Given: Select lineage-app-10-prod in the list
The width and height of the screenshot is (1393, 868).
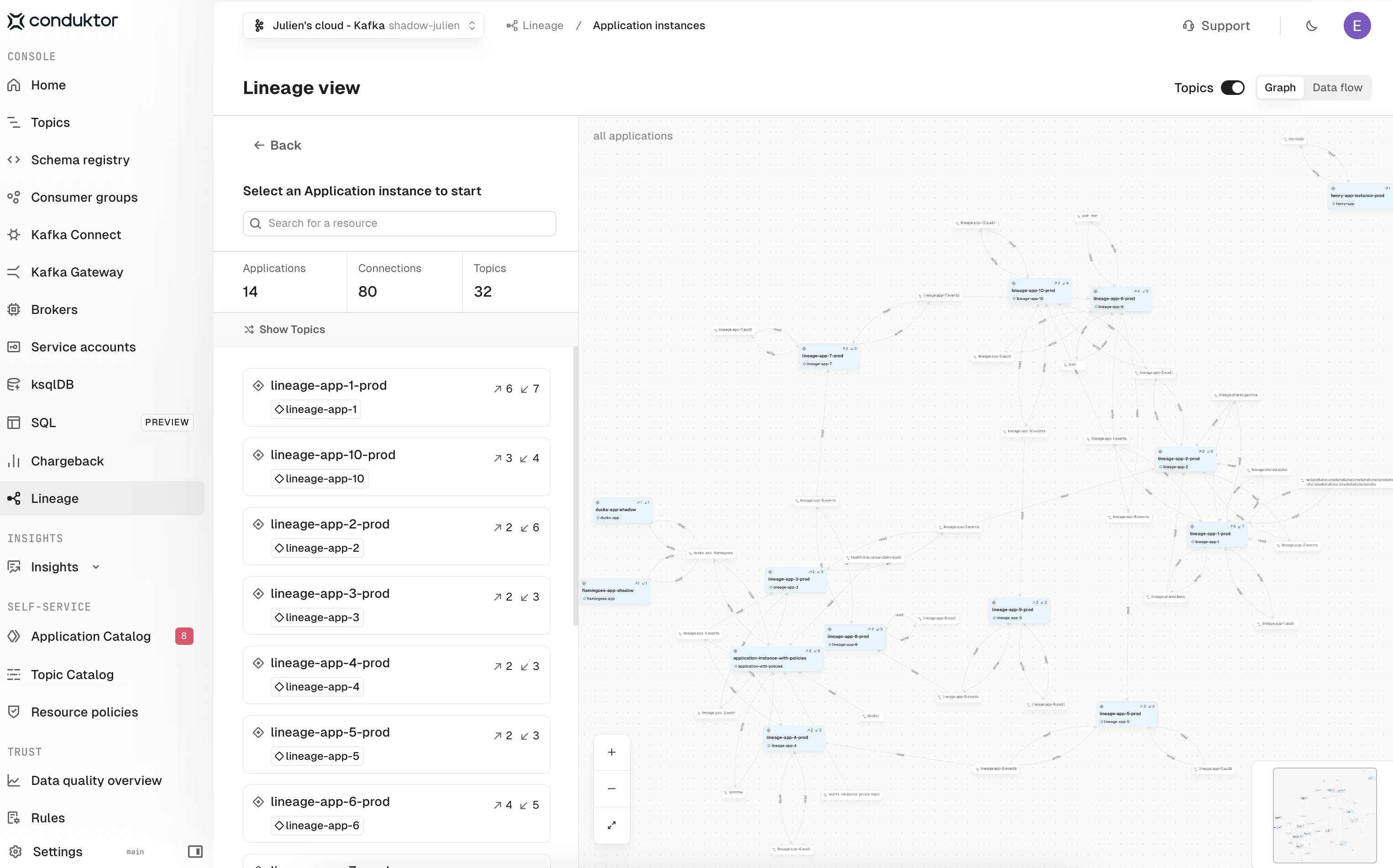Looking at the screenshot, I should (x=397, y=467).
